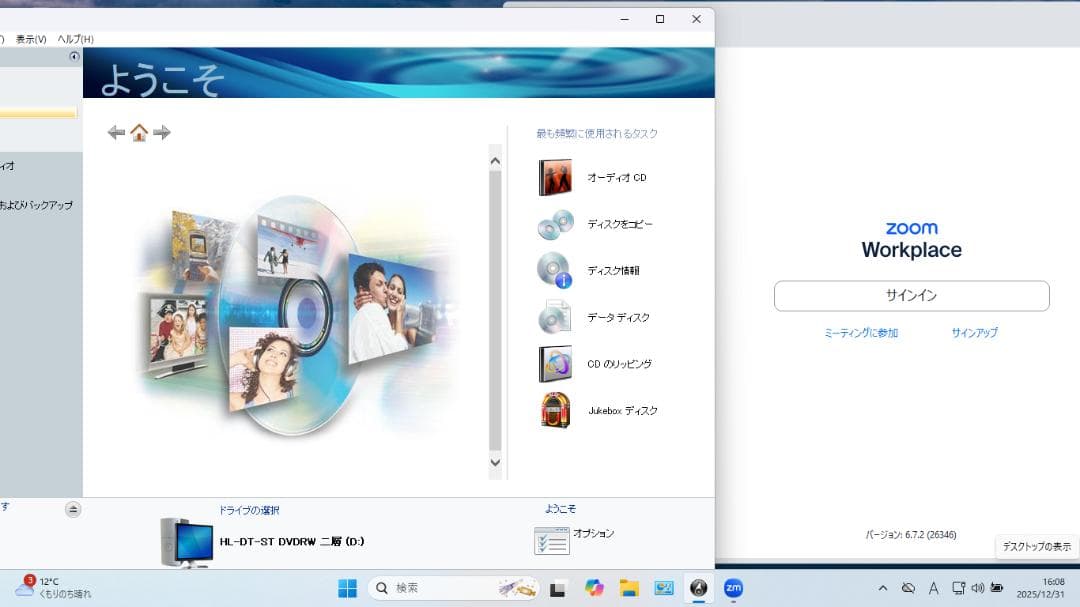Open the ヘルプ(H) menu
Viewport: 1080px width, 607px height.
click(x=75, y=38)
